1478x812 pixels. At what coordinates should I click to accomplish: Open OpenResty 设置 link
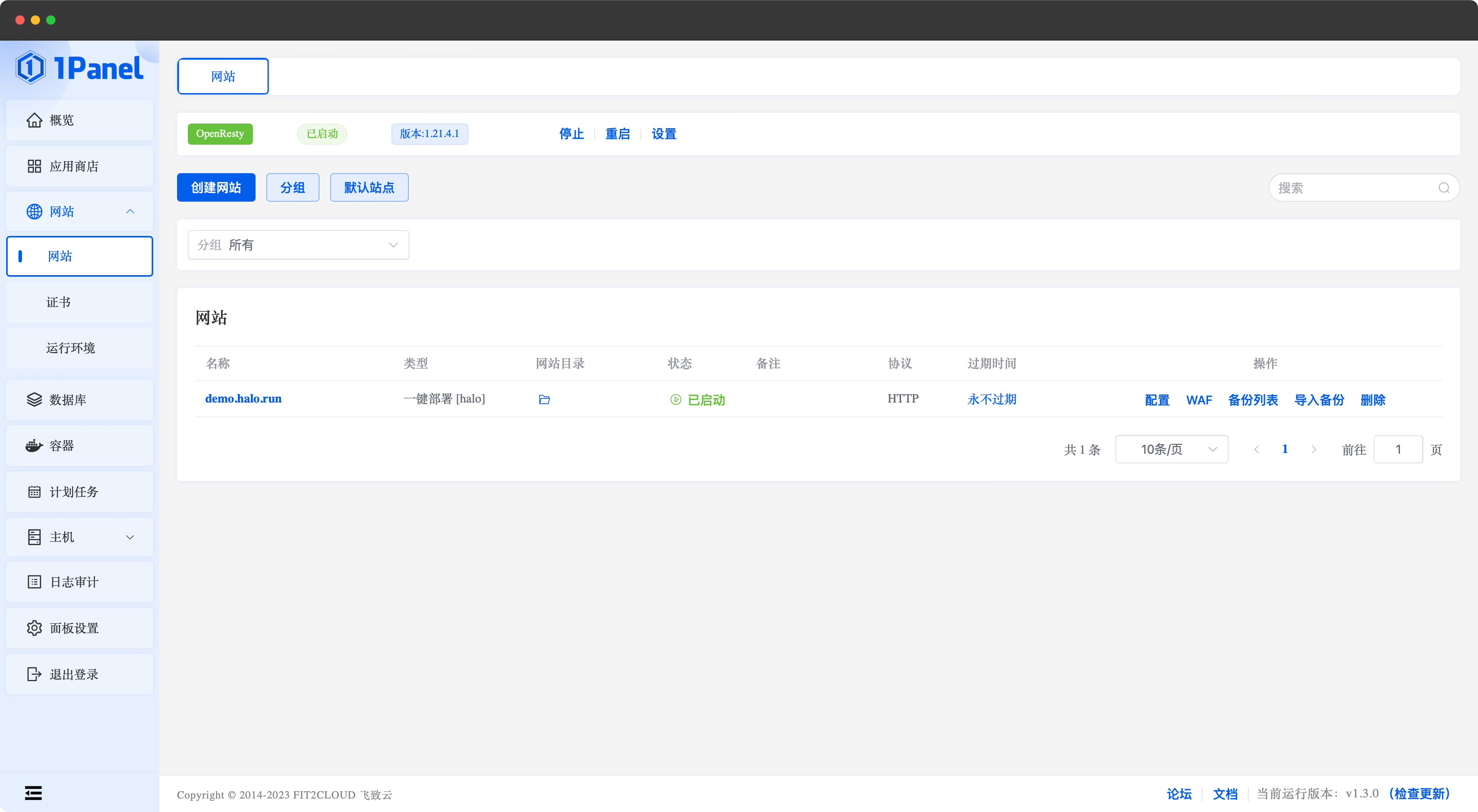pyautogui.click(x=664, y=134)
